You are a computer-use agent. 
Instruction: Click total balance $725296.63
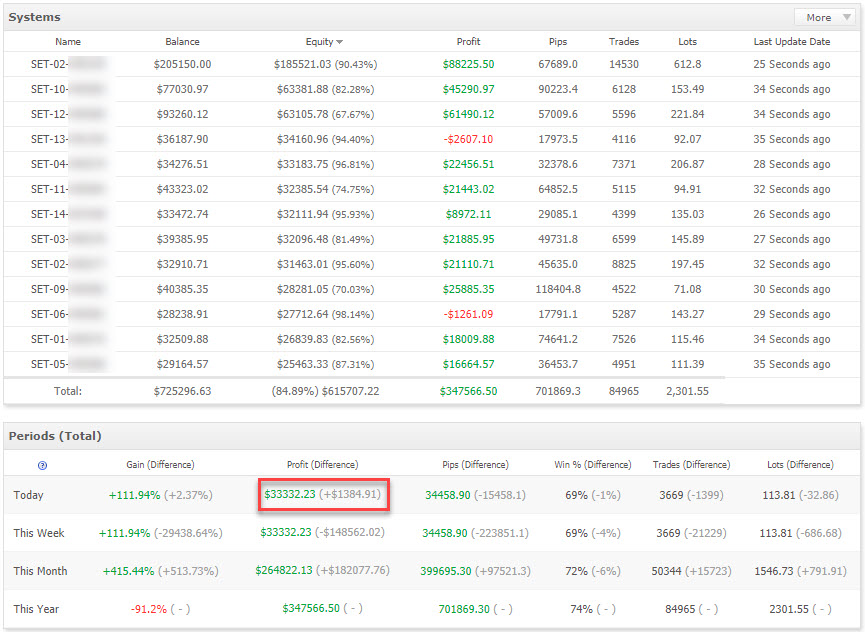click(182, 391)
